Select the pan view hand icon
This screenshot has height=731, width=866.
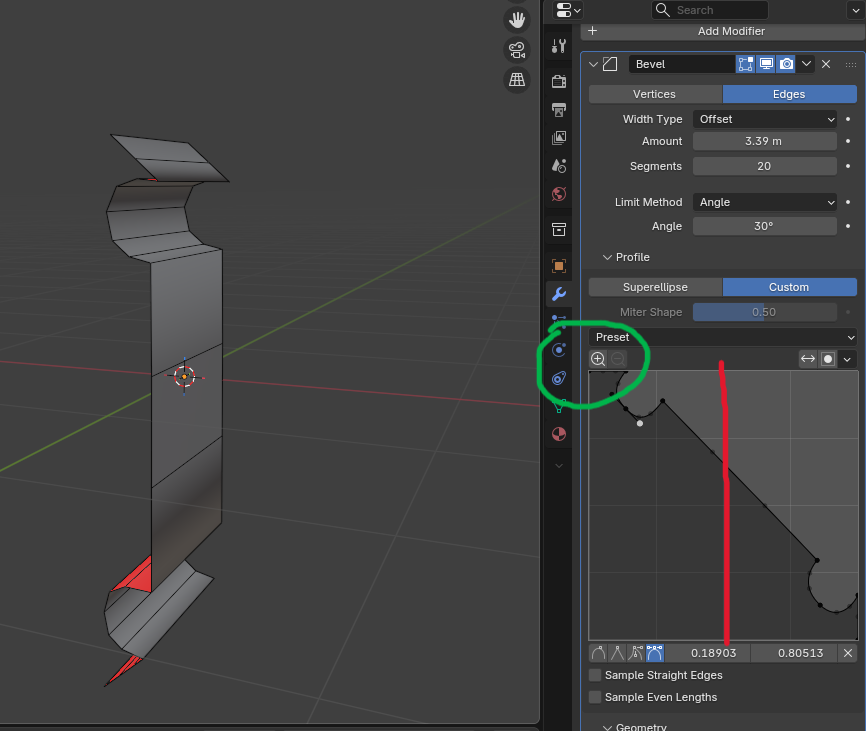[517, 20]
